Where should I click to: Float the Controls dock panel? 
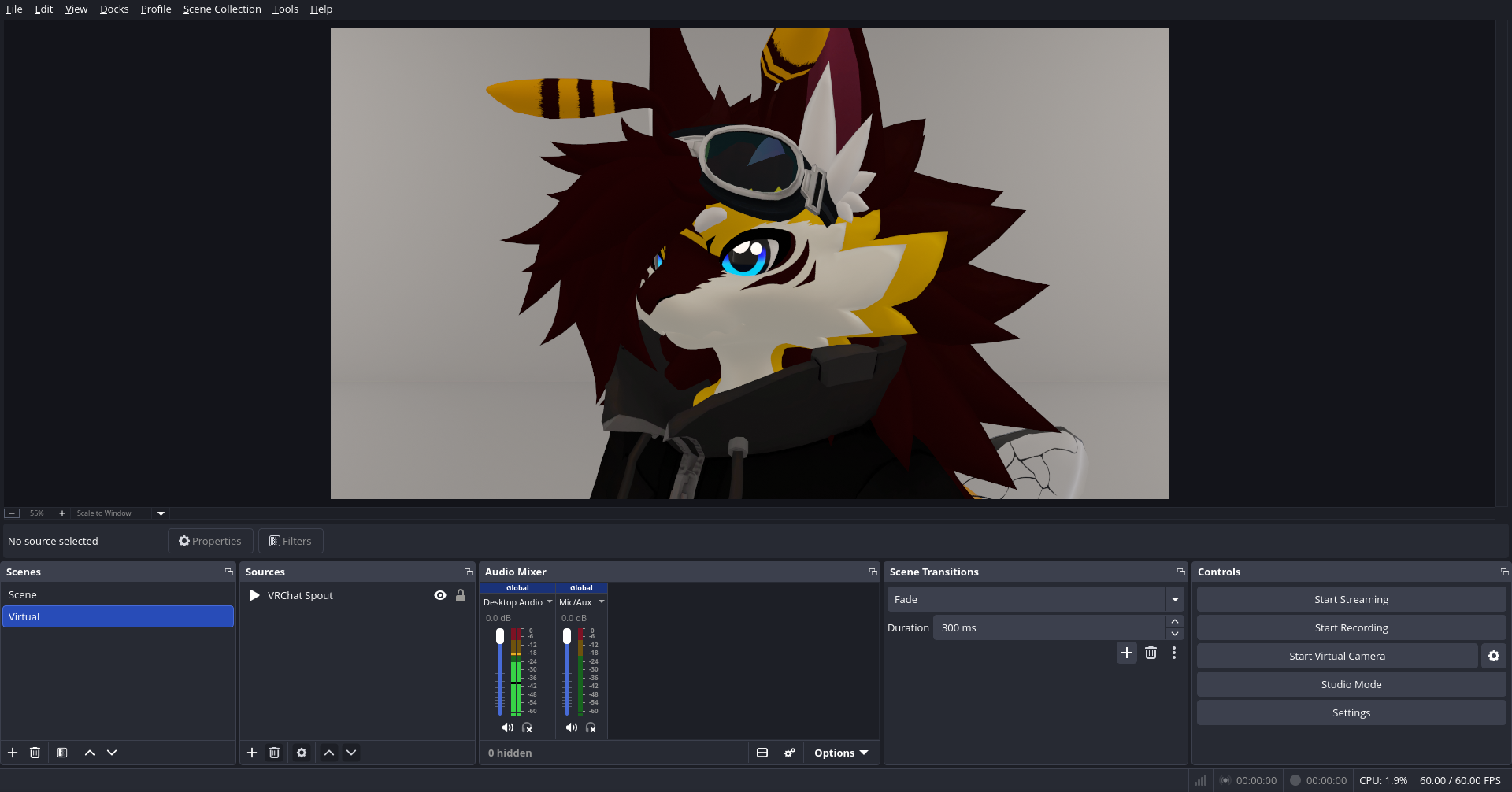pos(1504,572)
